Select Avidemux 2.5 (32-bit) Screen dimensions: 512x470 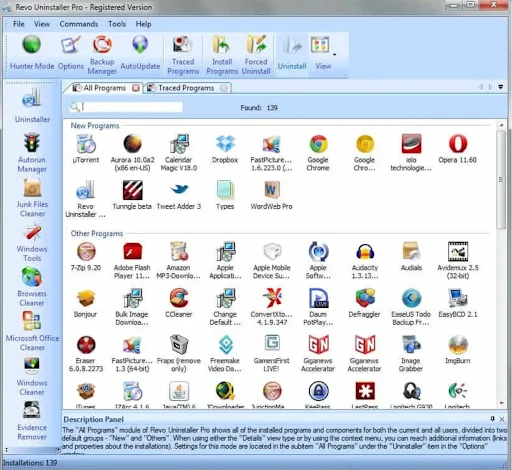458,261
